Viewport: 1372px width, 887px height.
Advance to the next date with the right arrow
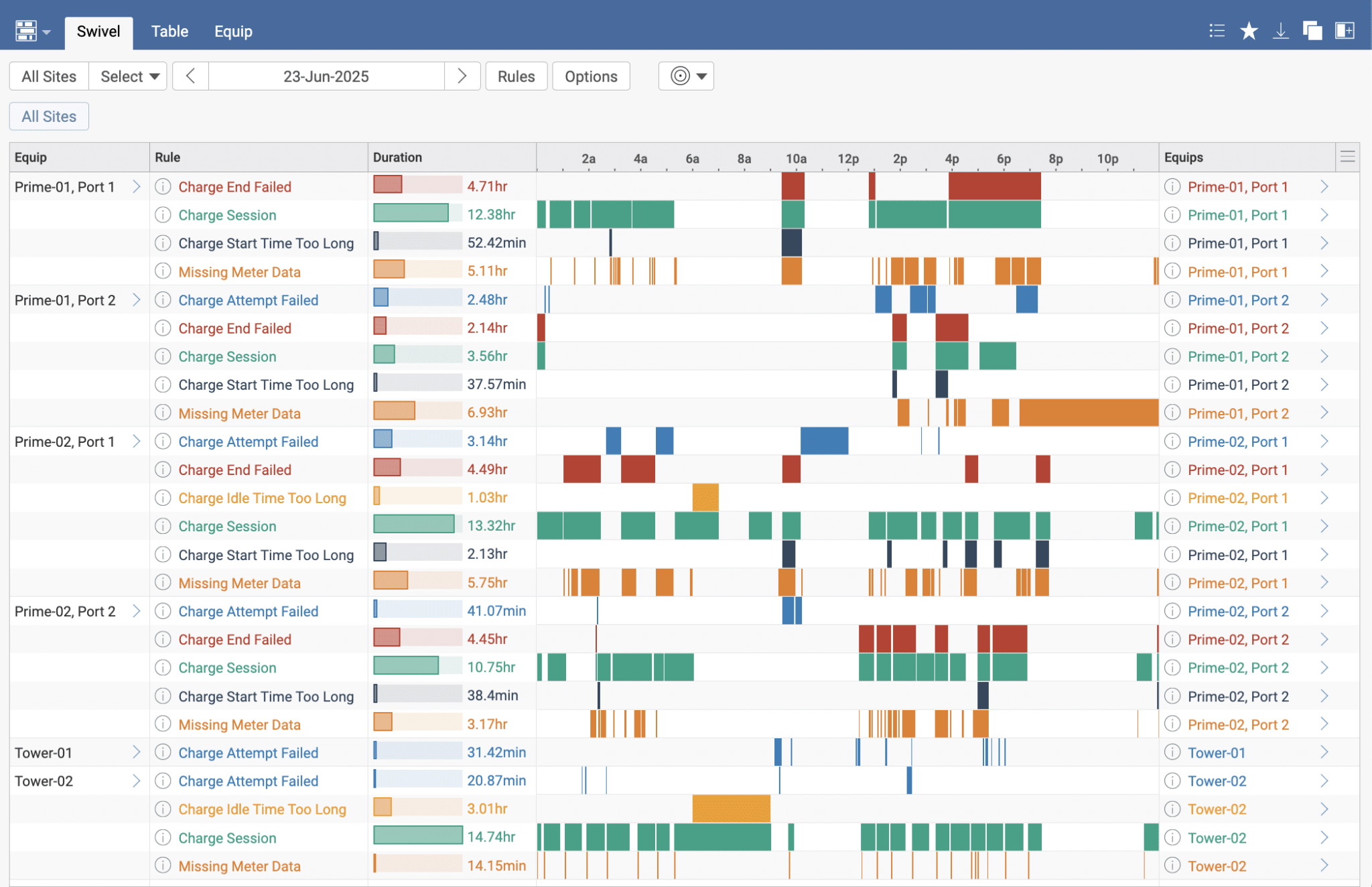462,76
